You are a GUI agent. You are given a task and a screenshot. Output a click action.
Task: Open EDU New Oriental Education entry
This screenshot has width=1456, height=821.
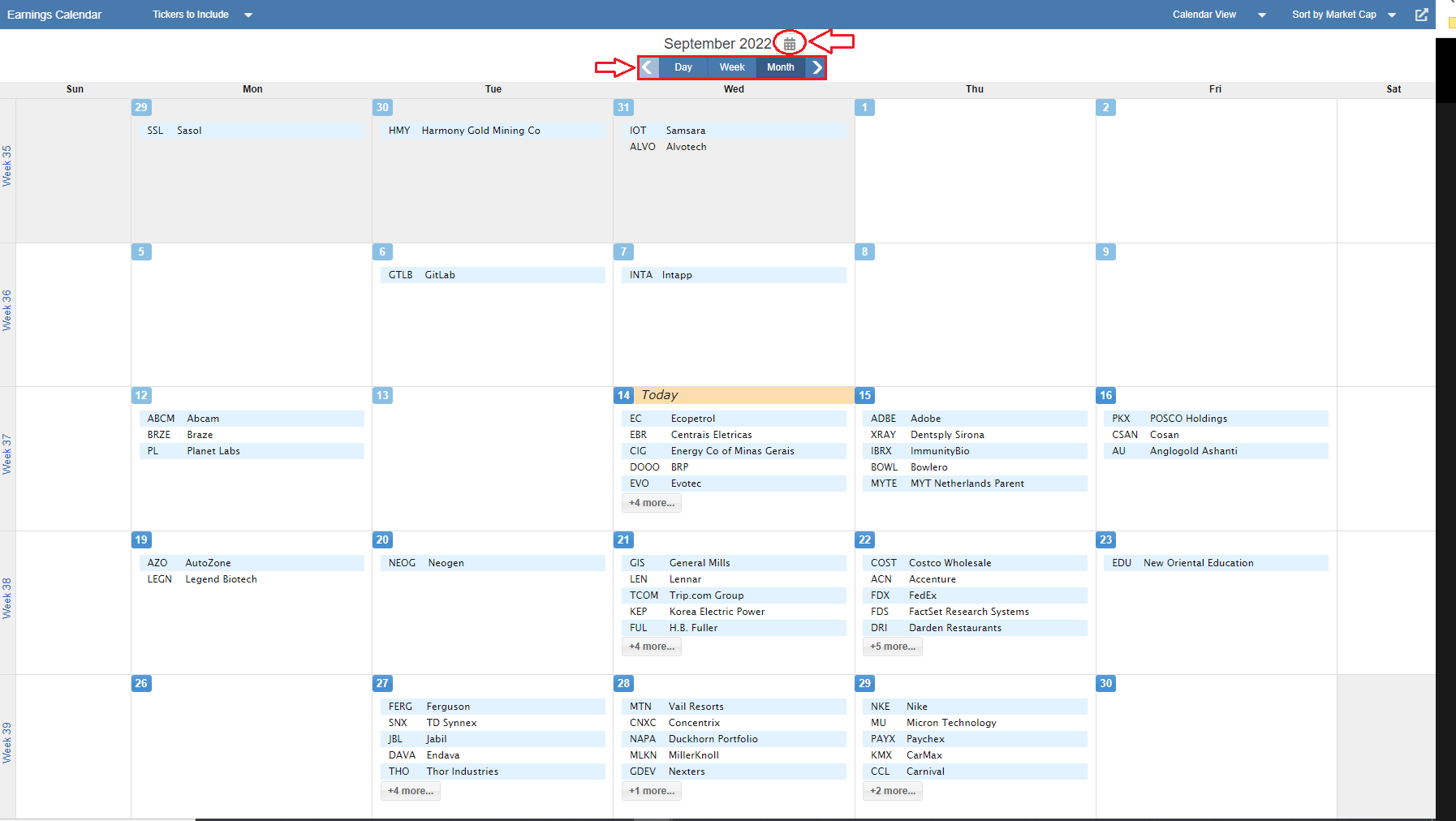coord(1216,563)
